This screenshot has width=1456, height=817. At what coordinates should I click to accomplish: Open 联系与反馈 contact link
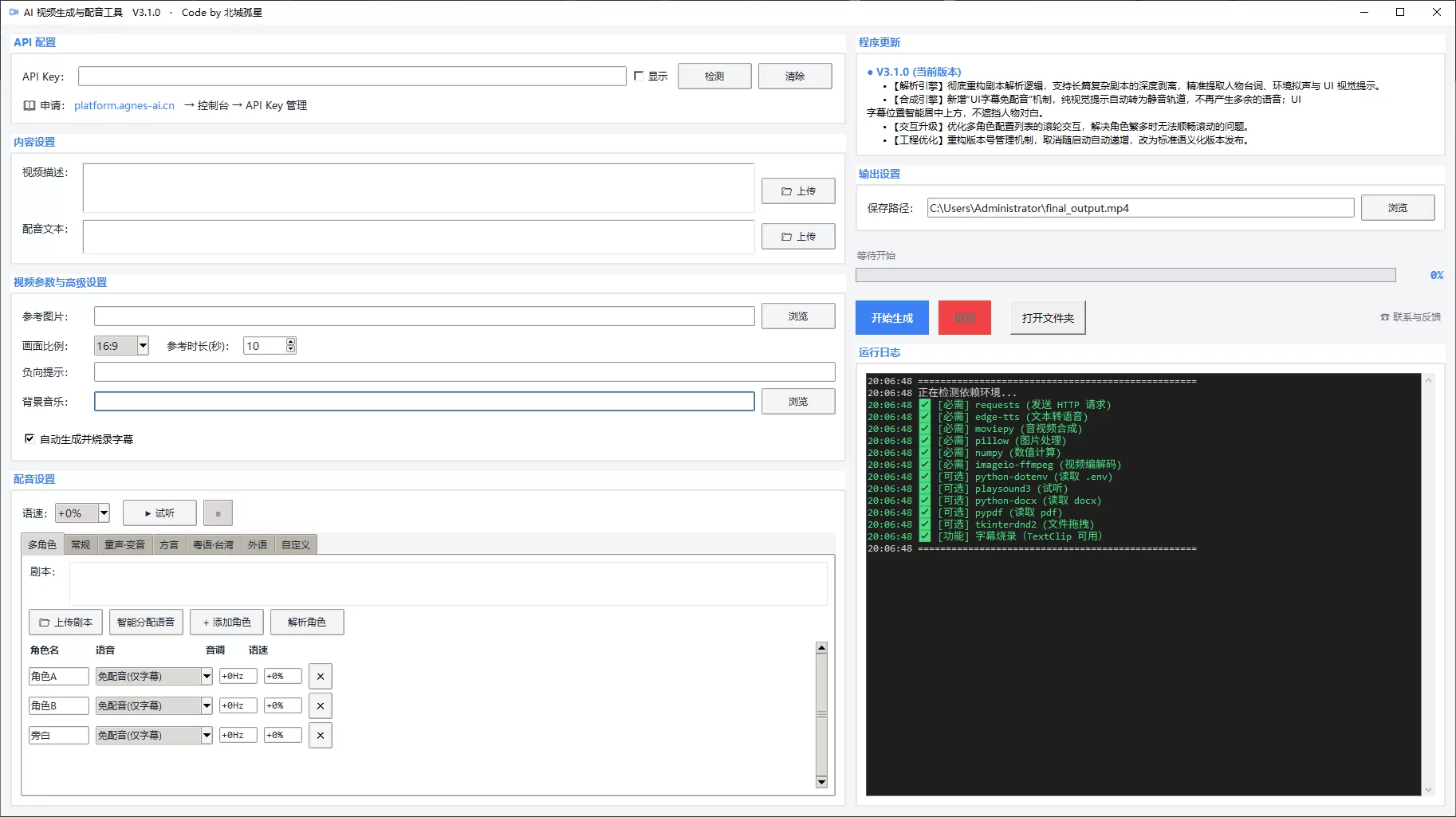[x=1411, y=317]
